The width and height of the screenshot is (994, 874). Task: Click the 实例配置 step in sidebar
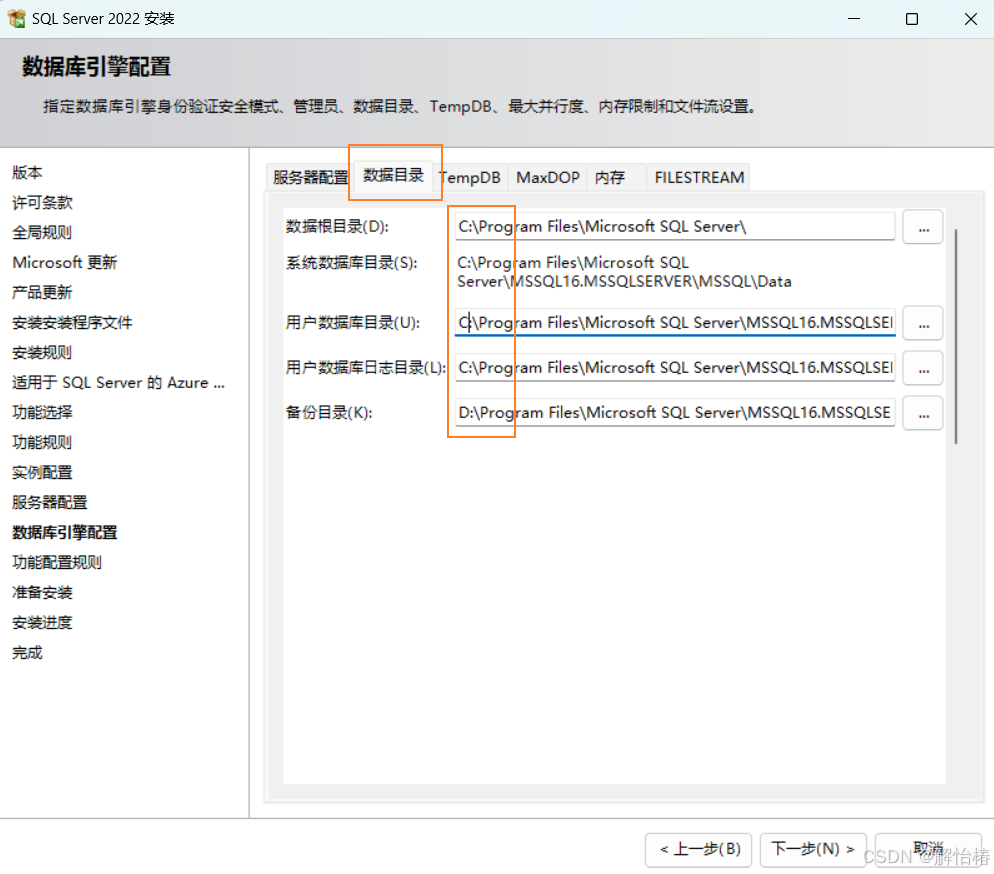[x=42, y=473]
